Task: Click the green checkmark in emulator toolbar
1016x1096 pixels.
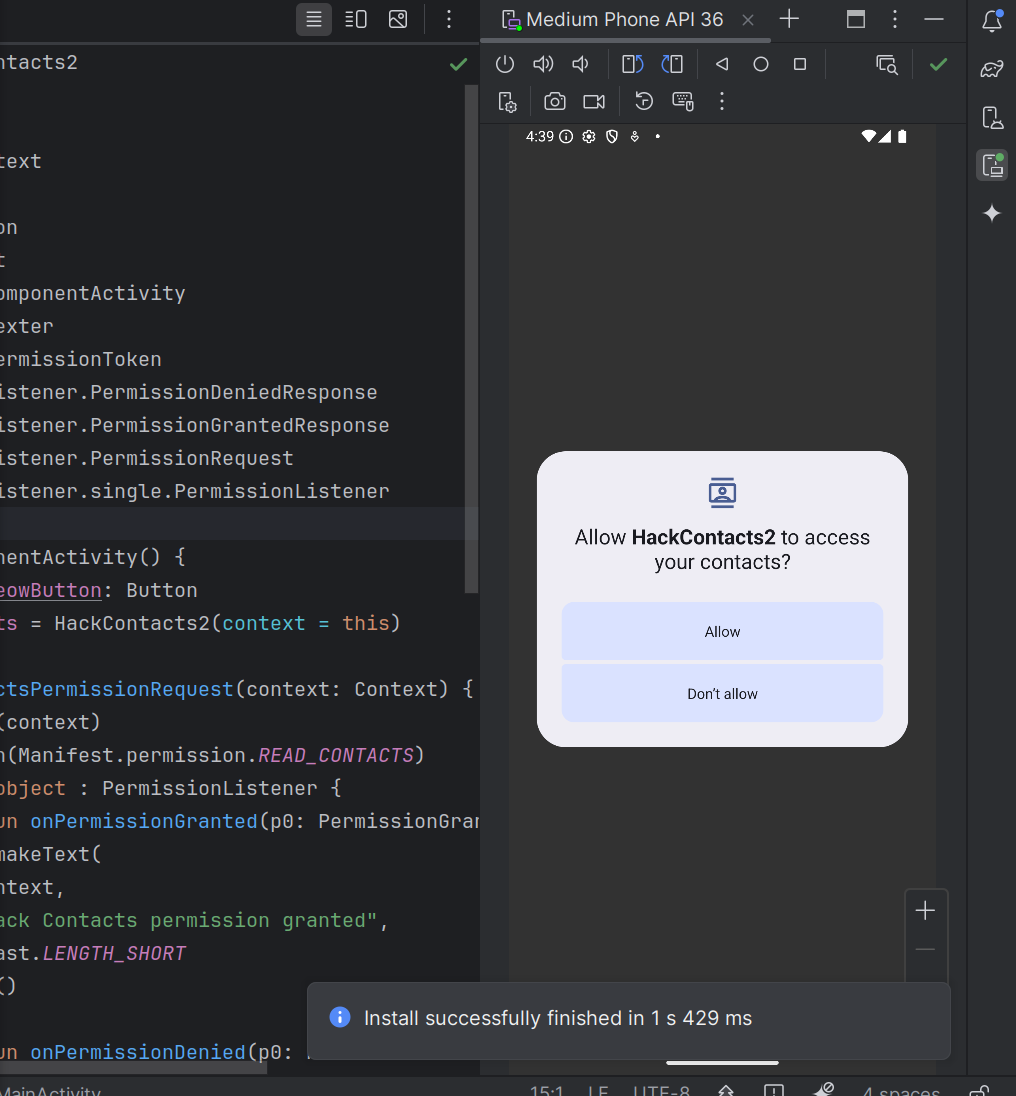Action: tap(938, 64)
